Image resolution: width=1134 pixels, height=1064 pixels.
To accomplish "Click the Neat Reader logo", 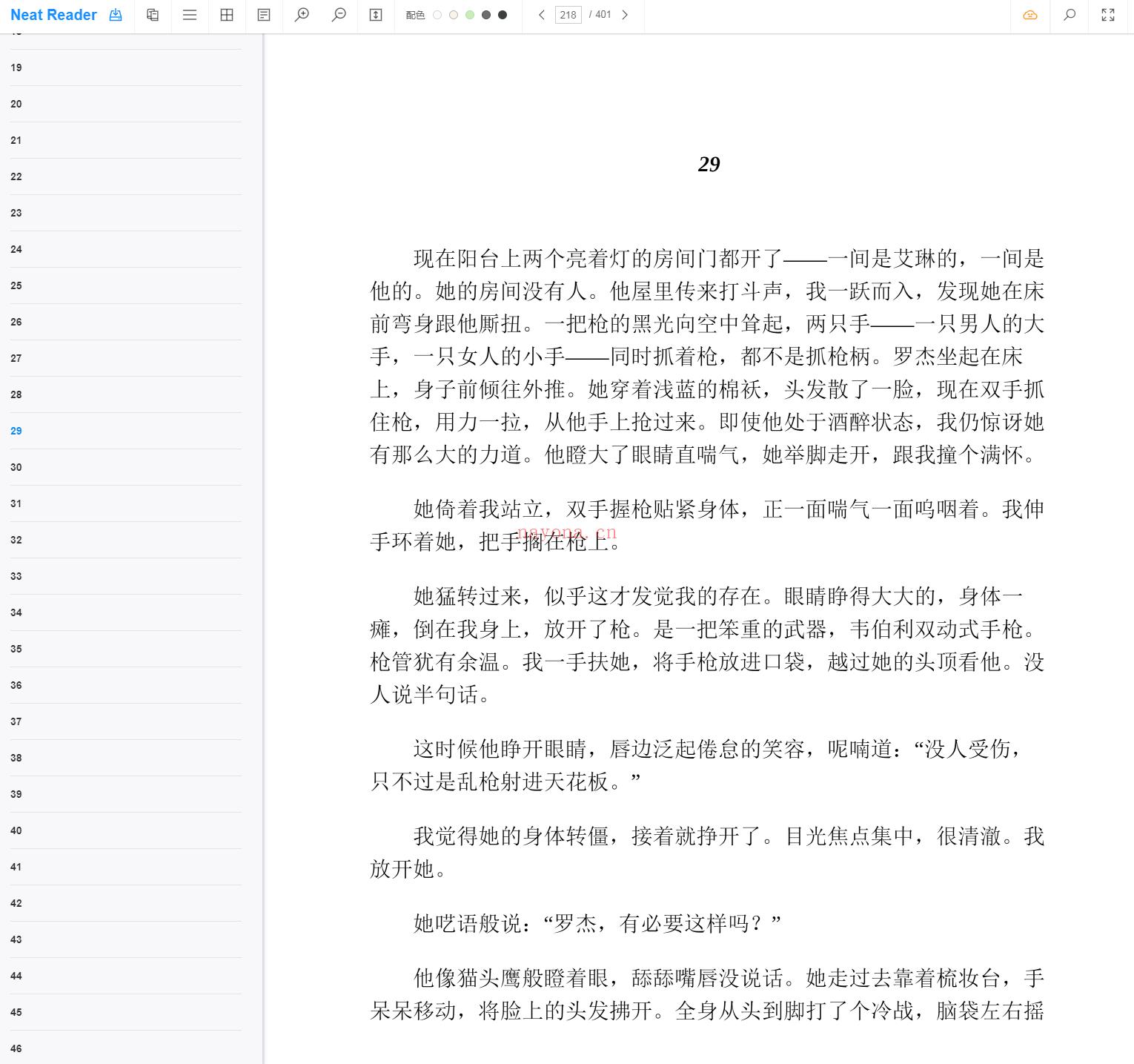I will [x=53, y=15].
